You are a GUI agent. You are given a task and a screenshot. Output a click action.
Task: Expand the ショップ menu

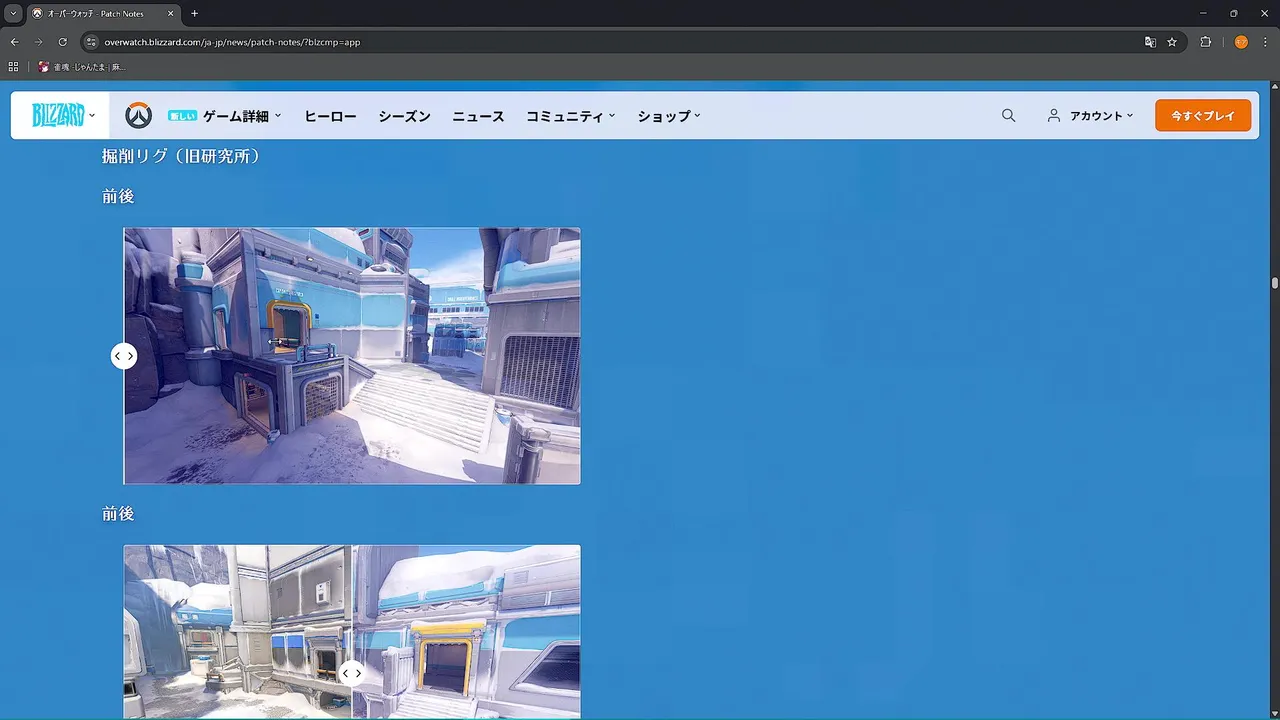pyautogui.click(x=669, y=116)
